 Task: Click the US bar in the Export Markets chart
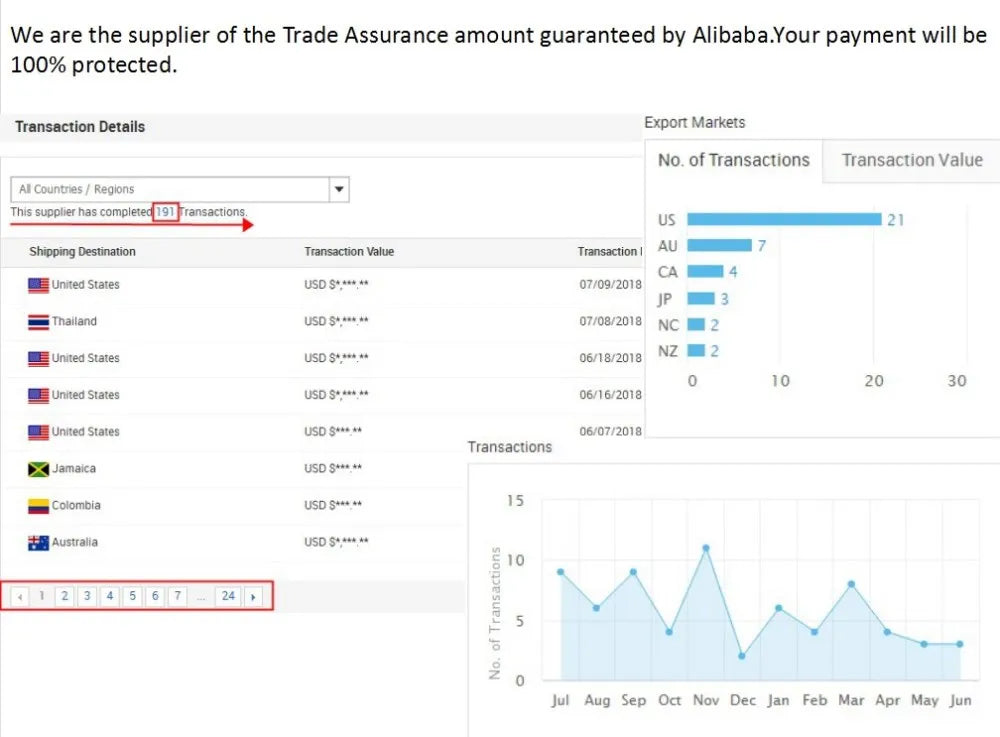coord(783,220)
